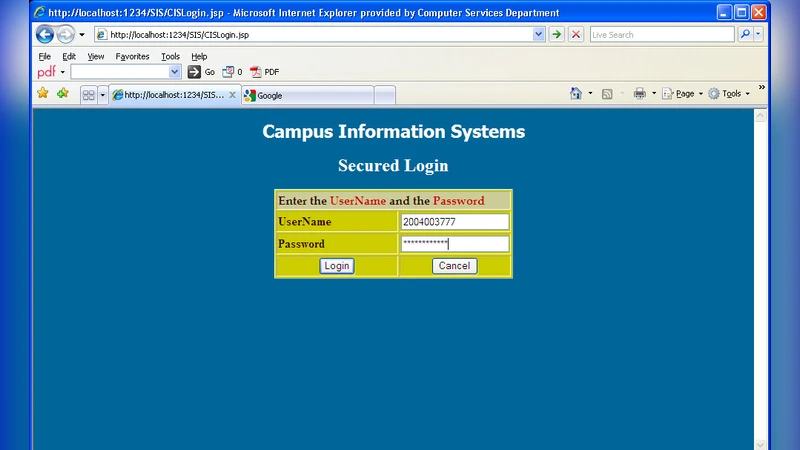Open the File menu

45,56
